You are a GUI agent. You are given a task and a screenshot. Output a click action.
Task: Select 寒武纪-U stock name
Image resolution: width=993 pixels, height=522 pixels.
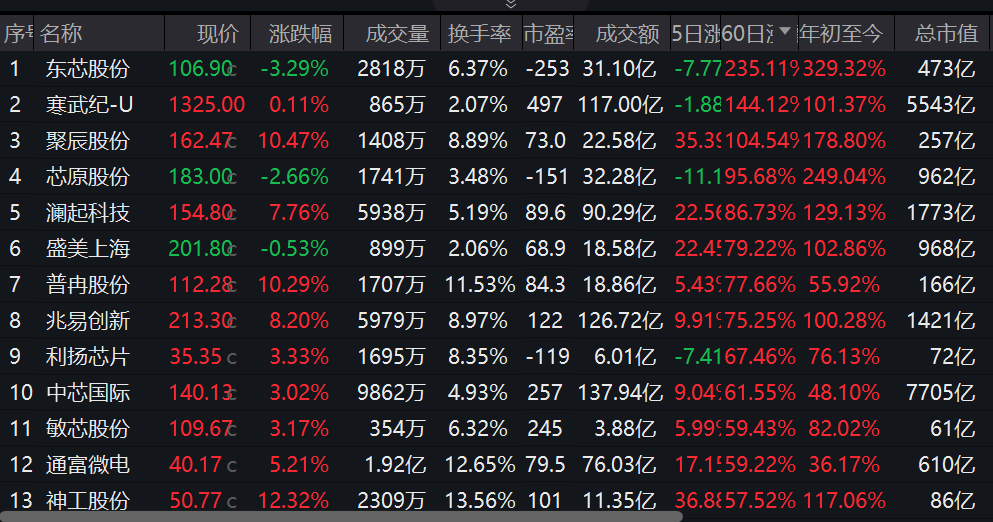coord(90,105)
